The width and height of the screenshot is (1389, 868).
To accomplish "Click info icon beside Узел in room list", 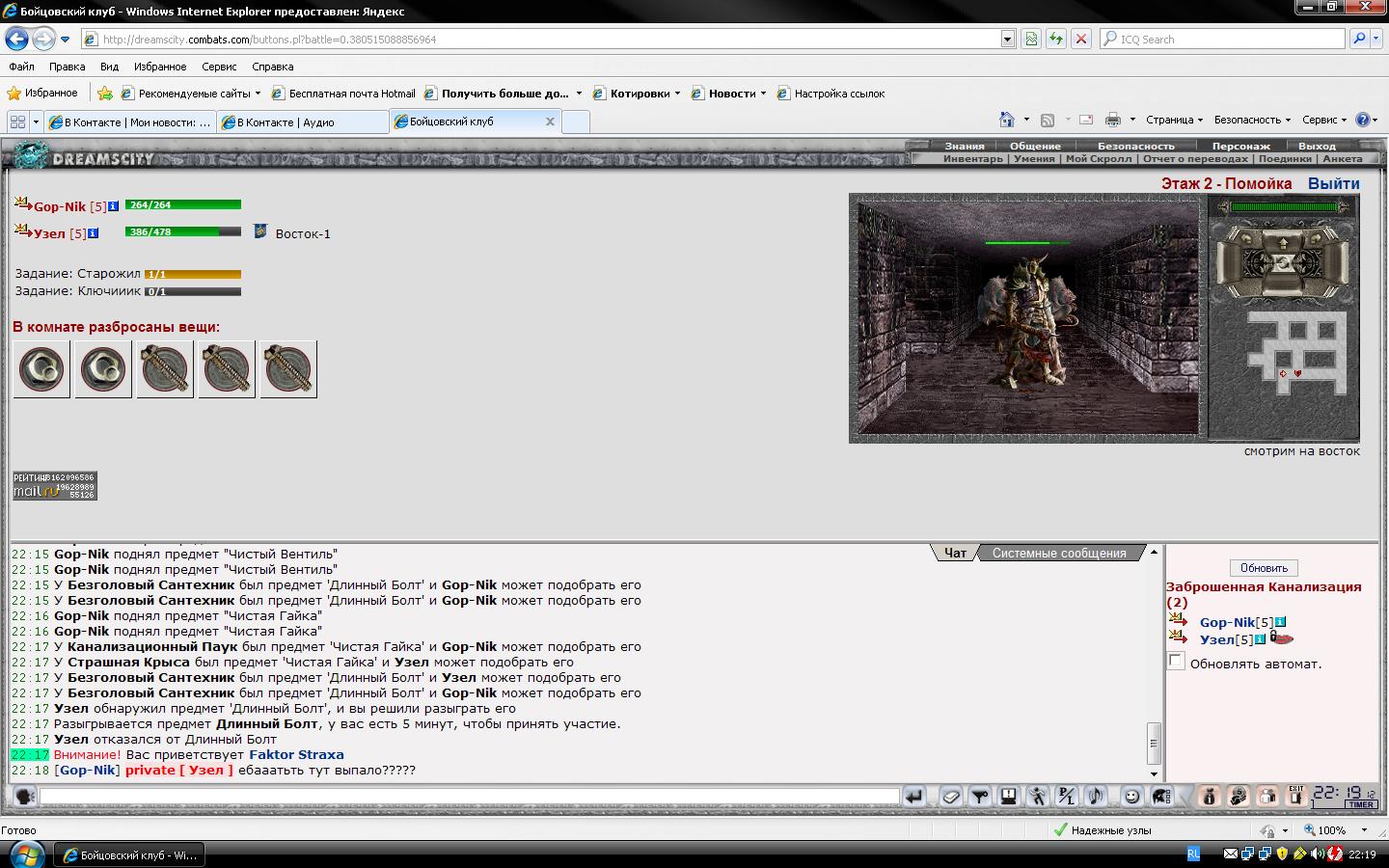I will (1260, 639).
